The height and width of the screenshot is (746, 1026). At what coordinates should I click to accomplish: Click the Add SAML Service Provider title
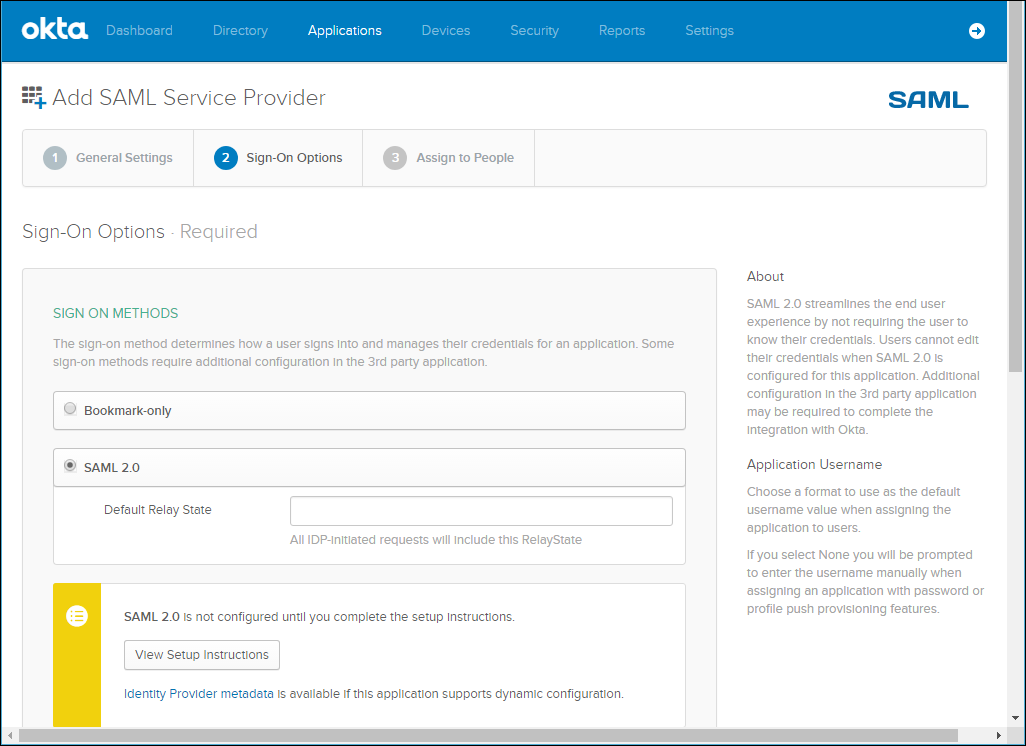(188, 98)
